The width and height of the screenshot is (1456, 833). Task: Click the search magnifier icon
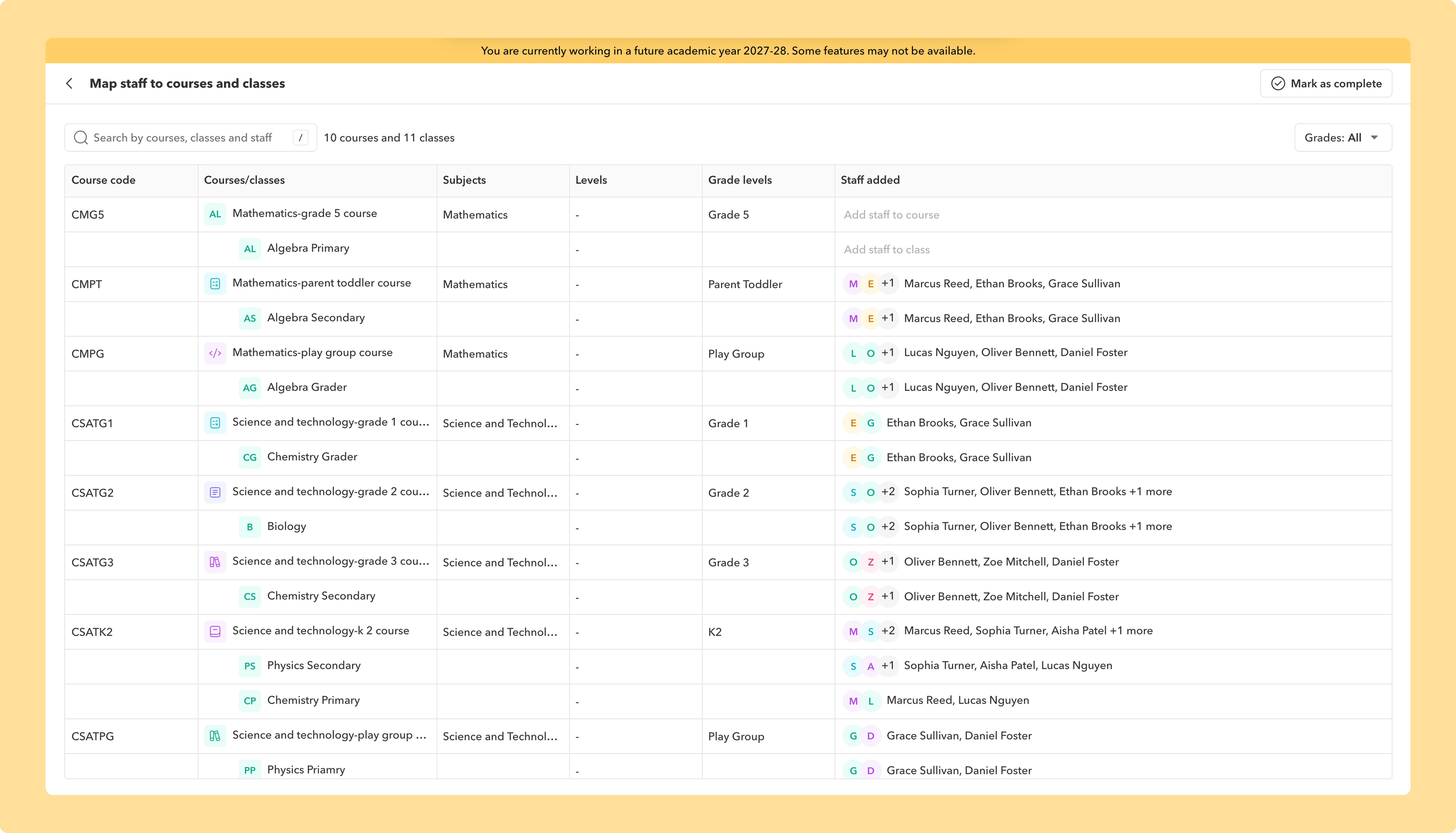point(81,138)
